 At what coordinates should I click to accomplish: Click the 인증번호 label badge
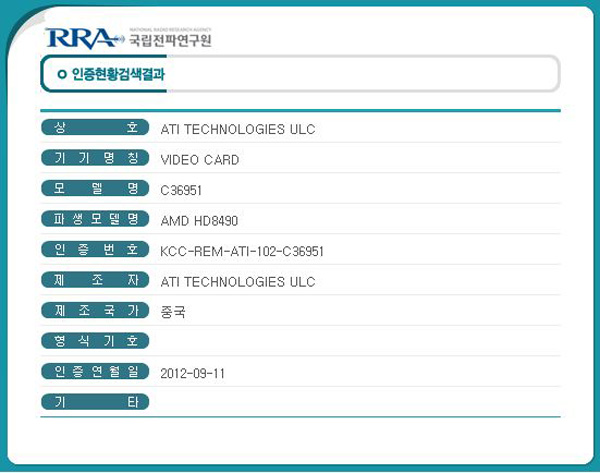coord(95,249)
